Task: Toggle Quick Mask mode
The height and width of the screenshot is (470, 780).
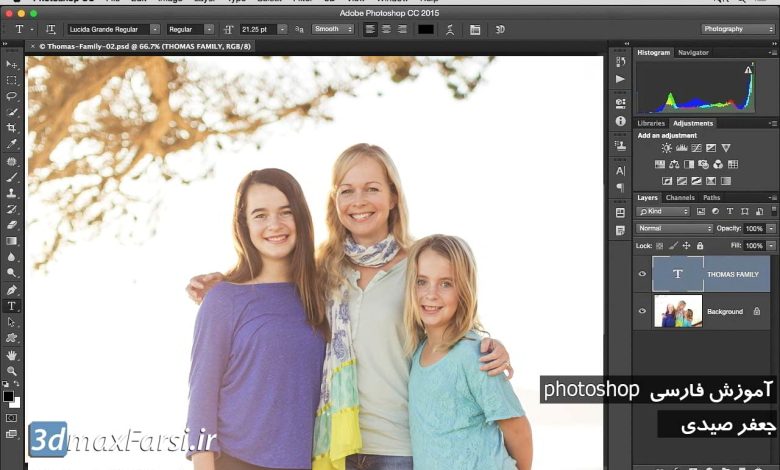Action: coord(11,418)
